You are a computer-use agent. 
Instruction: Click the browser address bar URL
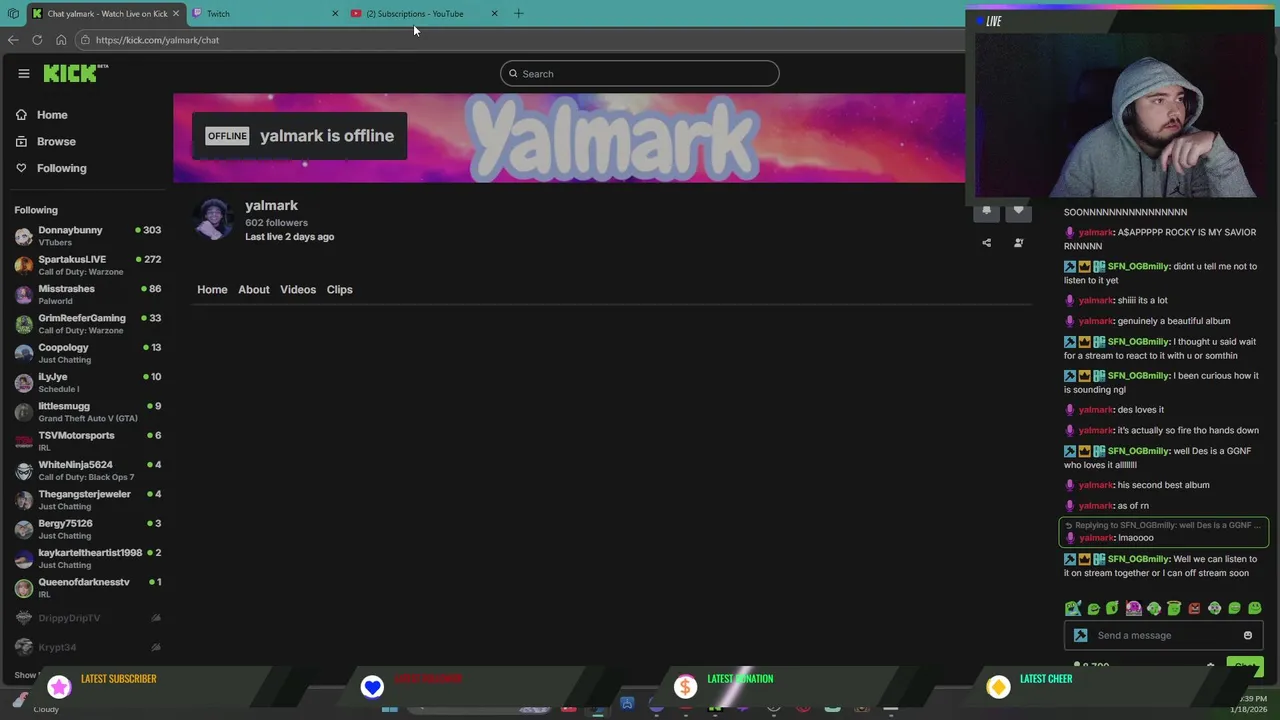point(157,40)
